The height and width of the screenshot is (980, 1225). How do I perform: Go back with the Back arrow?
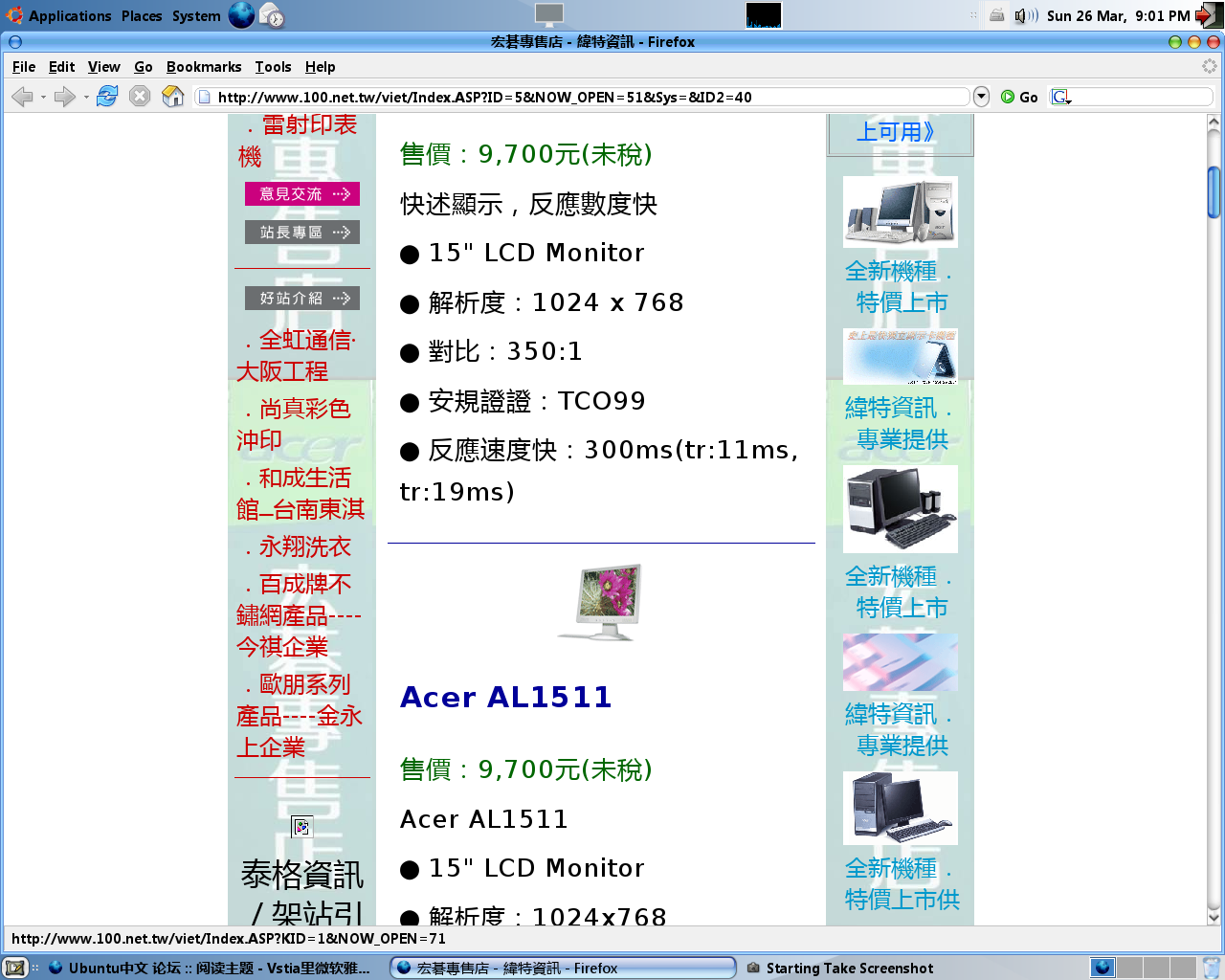click(x=22, y=97)
